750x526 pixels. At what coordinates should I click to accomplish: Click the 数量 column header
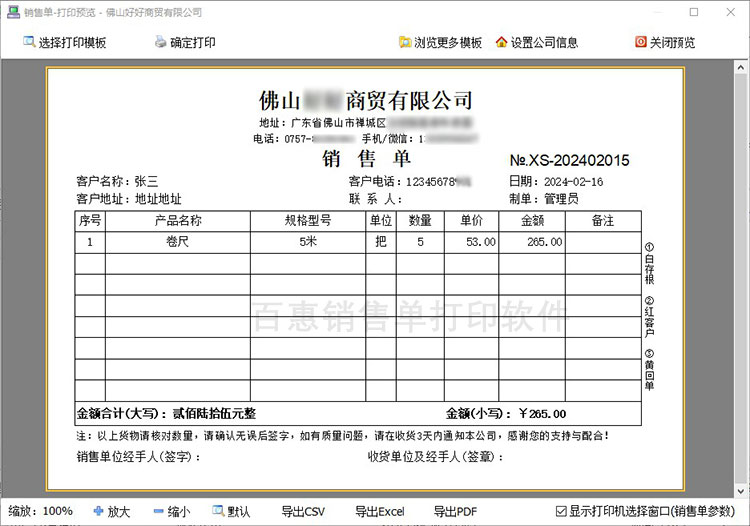420,221
